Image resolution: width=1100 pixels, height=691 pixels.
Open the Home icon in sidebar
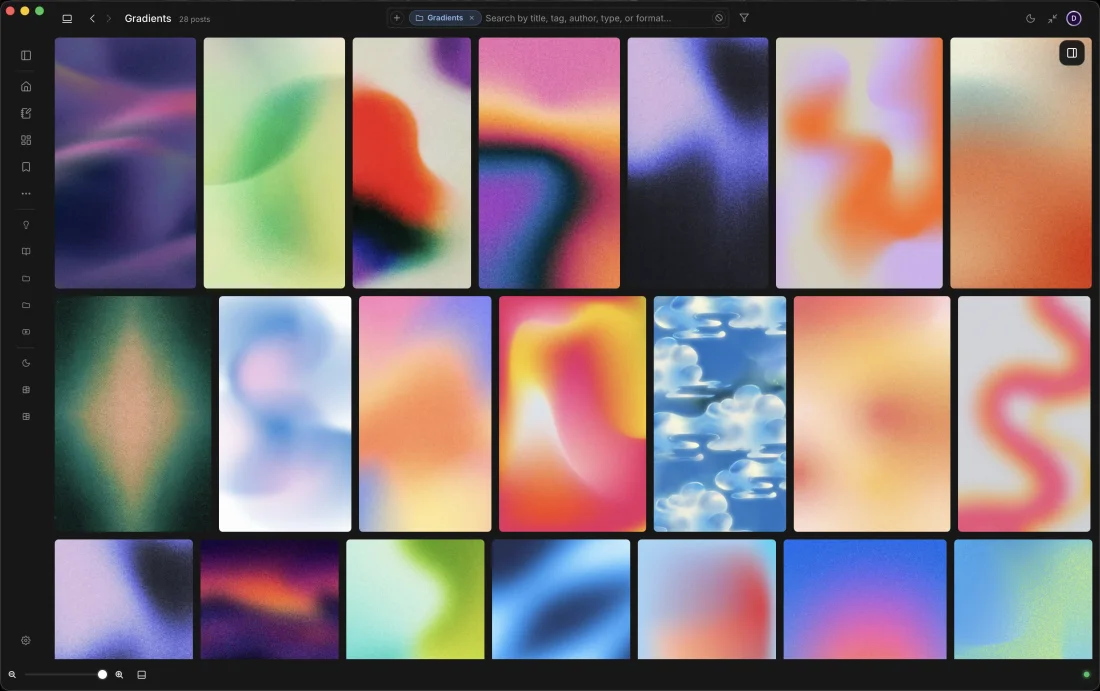26,86
